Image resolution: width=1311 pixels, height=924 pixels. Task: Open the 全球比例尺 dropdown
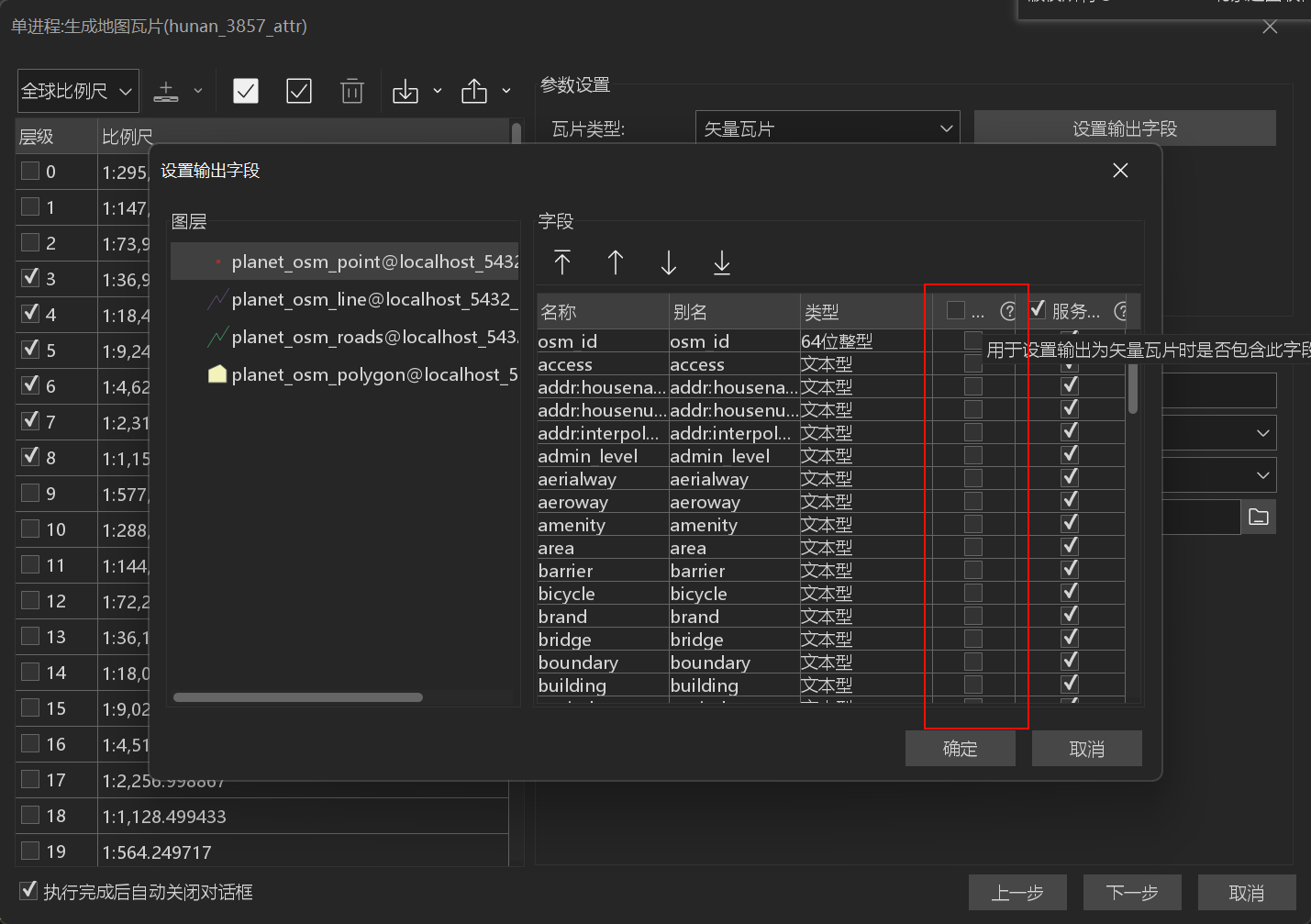(x=78, y=91)
